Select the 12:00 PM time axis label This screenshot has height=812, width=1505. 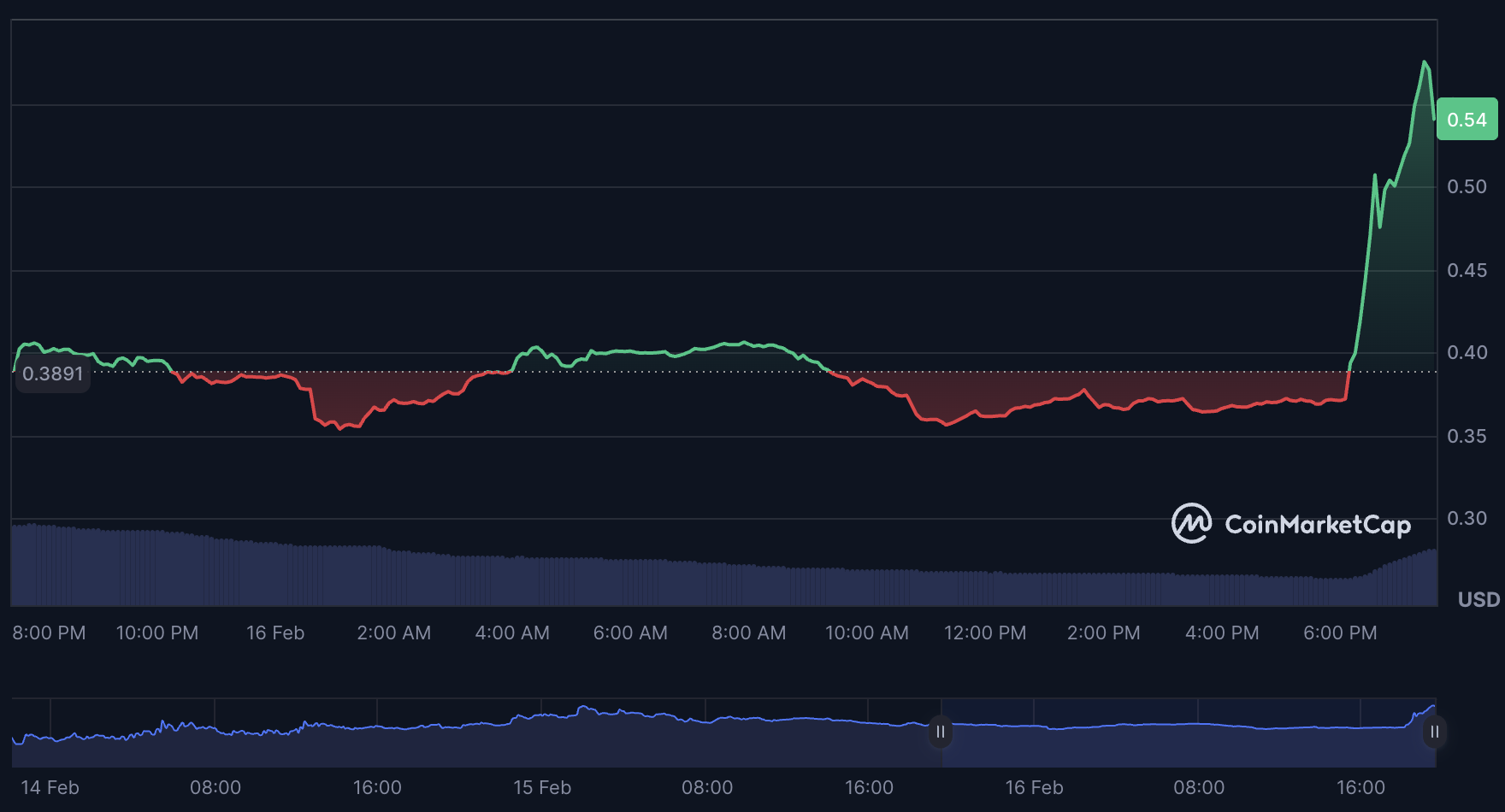pos(984,633)
